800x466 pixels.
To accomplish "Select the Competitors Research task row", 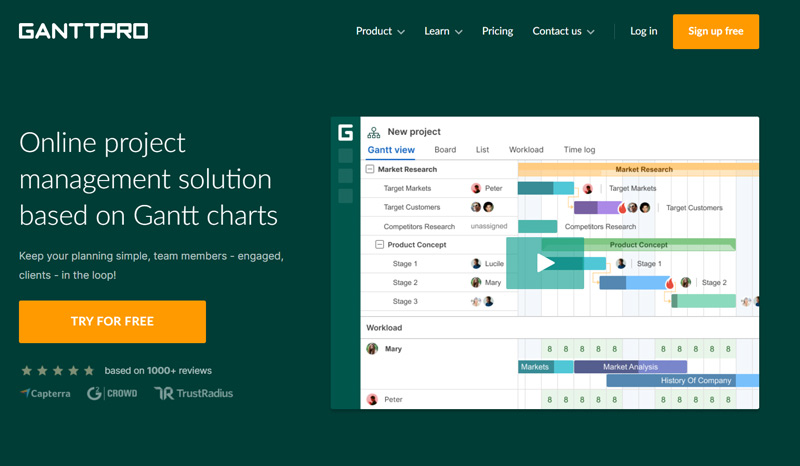I will (x=439, y=226).
